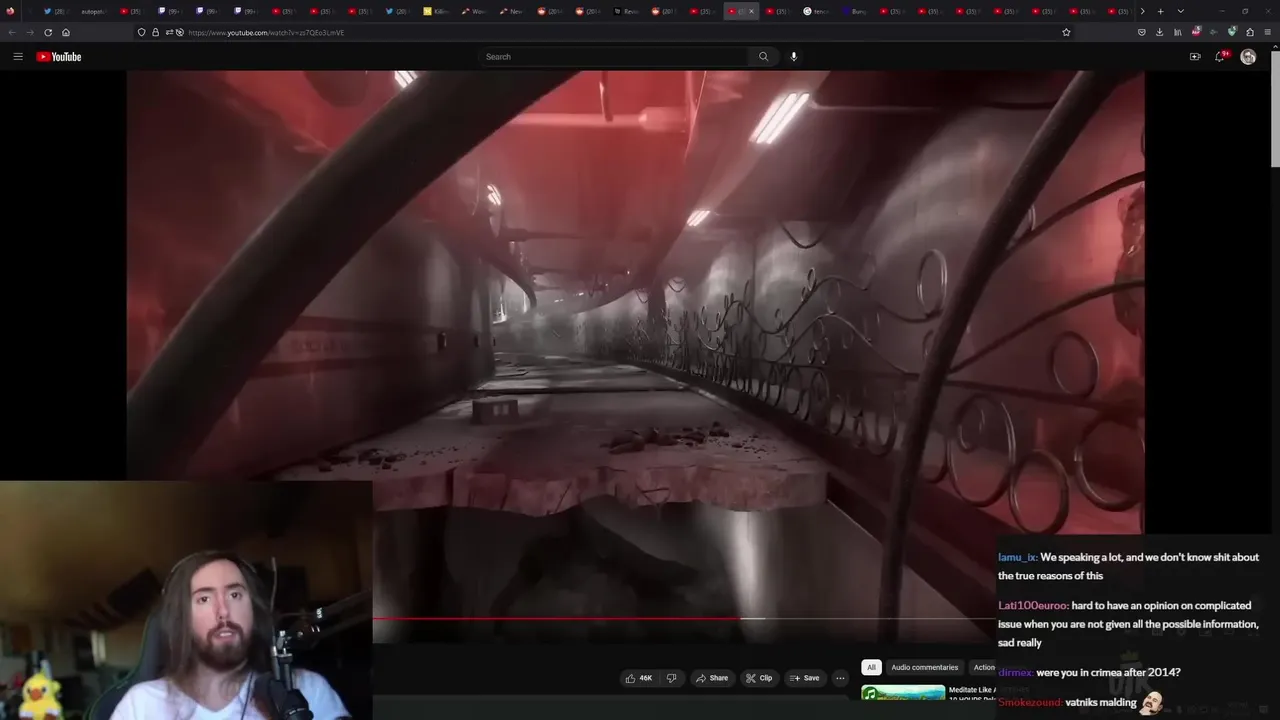Save the video to a playlist

tap(805, 678)
